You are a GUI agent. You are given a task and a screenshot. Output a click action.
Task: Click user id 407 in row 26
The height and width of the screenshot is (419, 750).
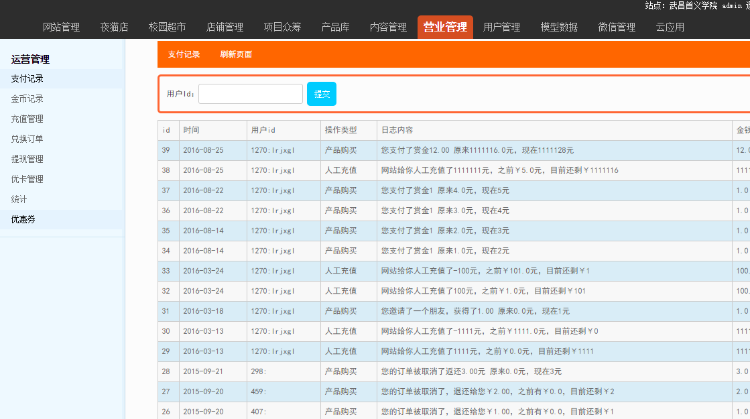(x=258, y=411)
